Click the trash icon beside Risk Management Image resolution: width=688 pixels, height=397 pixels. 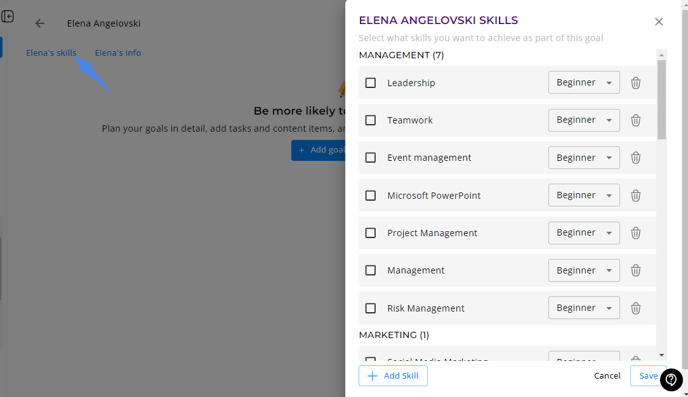point(636,308)
